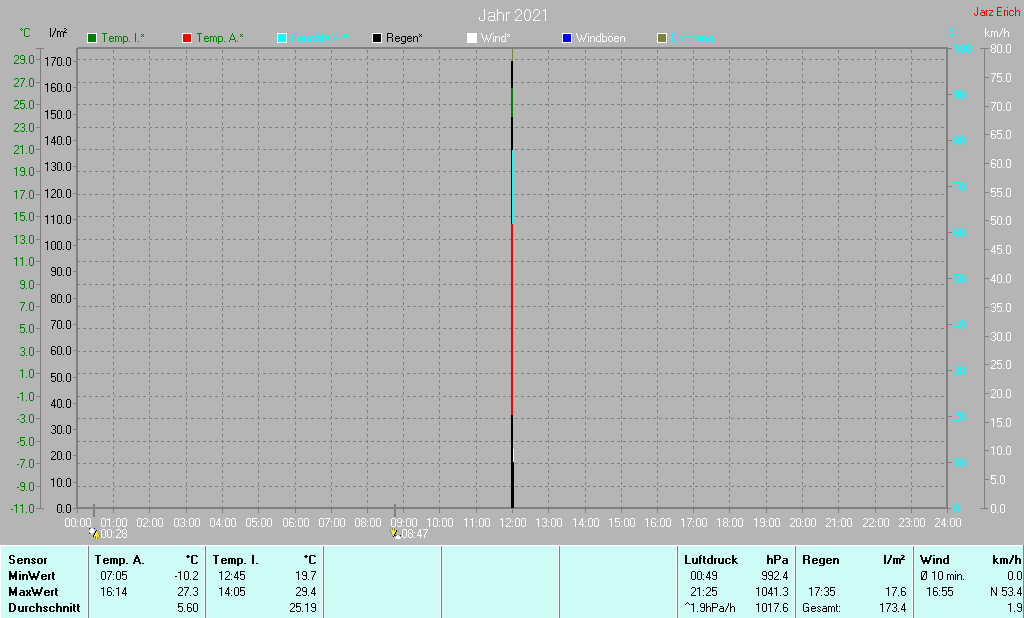This screenshot has height=618, width=1024.
Task: Click the Gesamt rainfall value 173.4
Action: coord(892,608)
